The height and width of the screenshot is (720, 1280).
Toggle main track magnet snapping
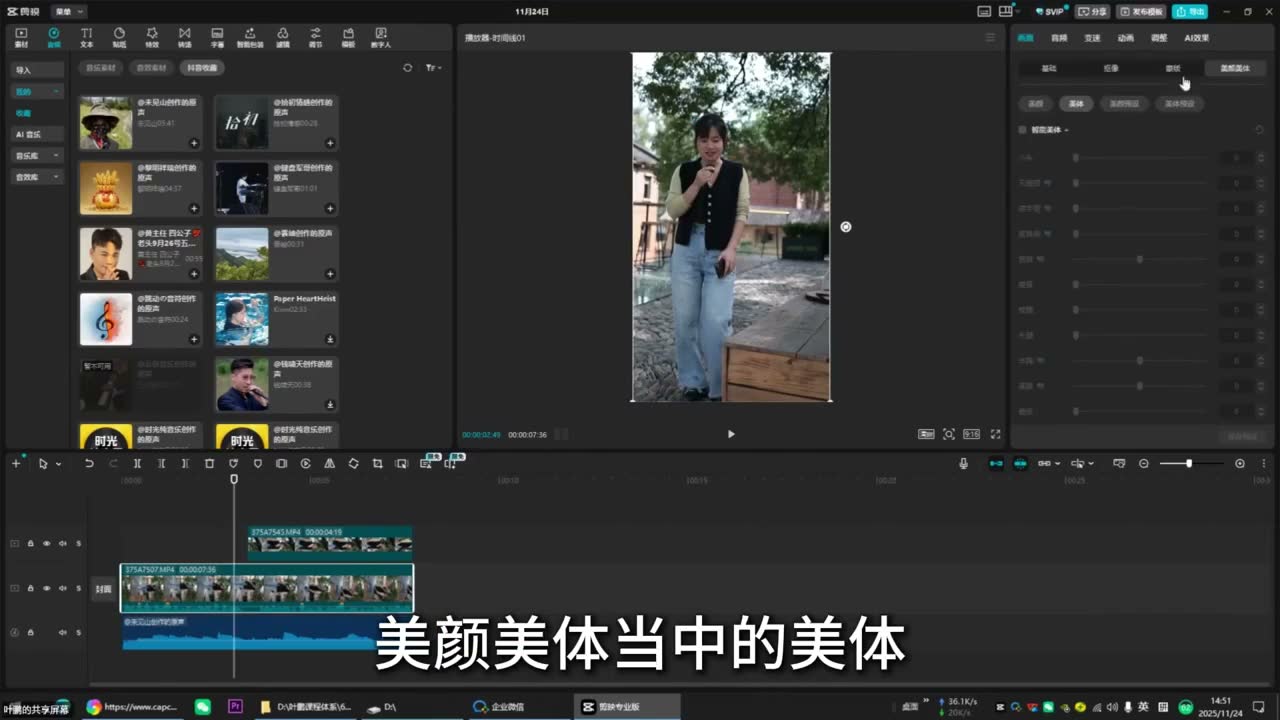tap(996, 463)
